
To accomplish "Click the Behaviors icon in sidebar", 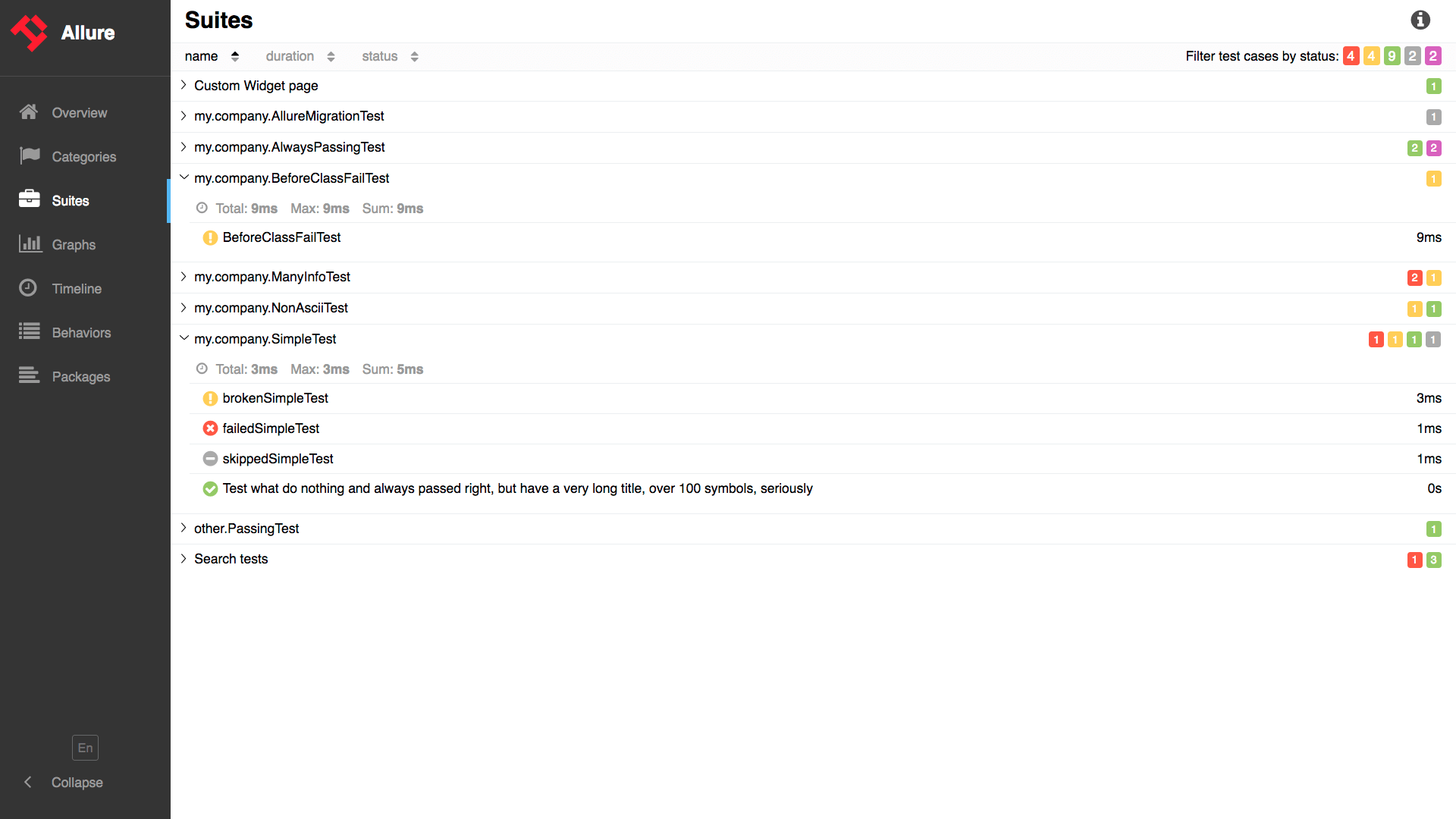I will [x=29, y=331].
